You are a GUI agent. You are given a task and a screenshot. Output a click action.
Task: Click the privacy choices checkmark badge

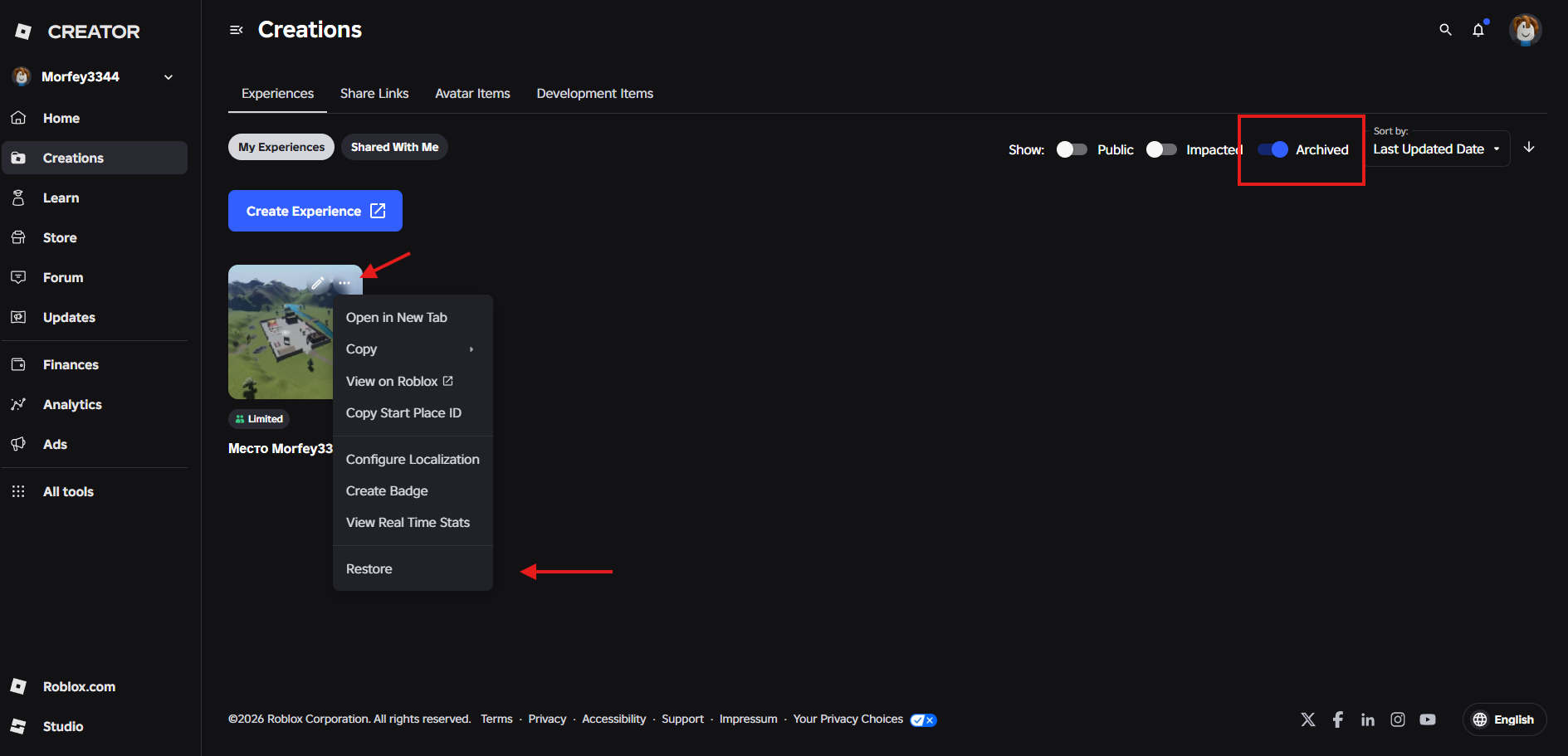click(x=923, y=719)
